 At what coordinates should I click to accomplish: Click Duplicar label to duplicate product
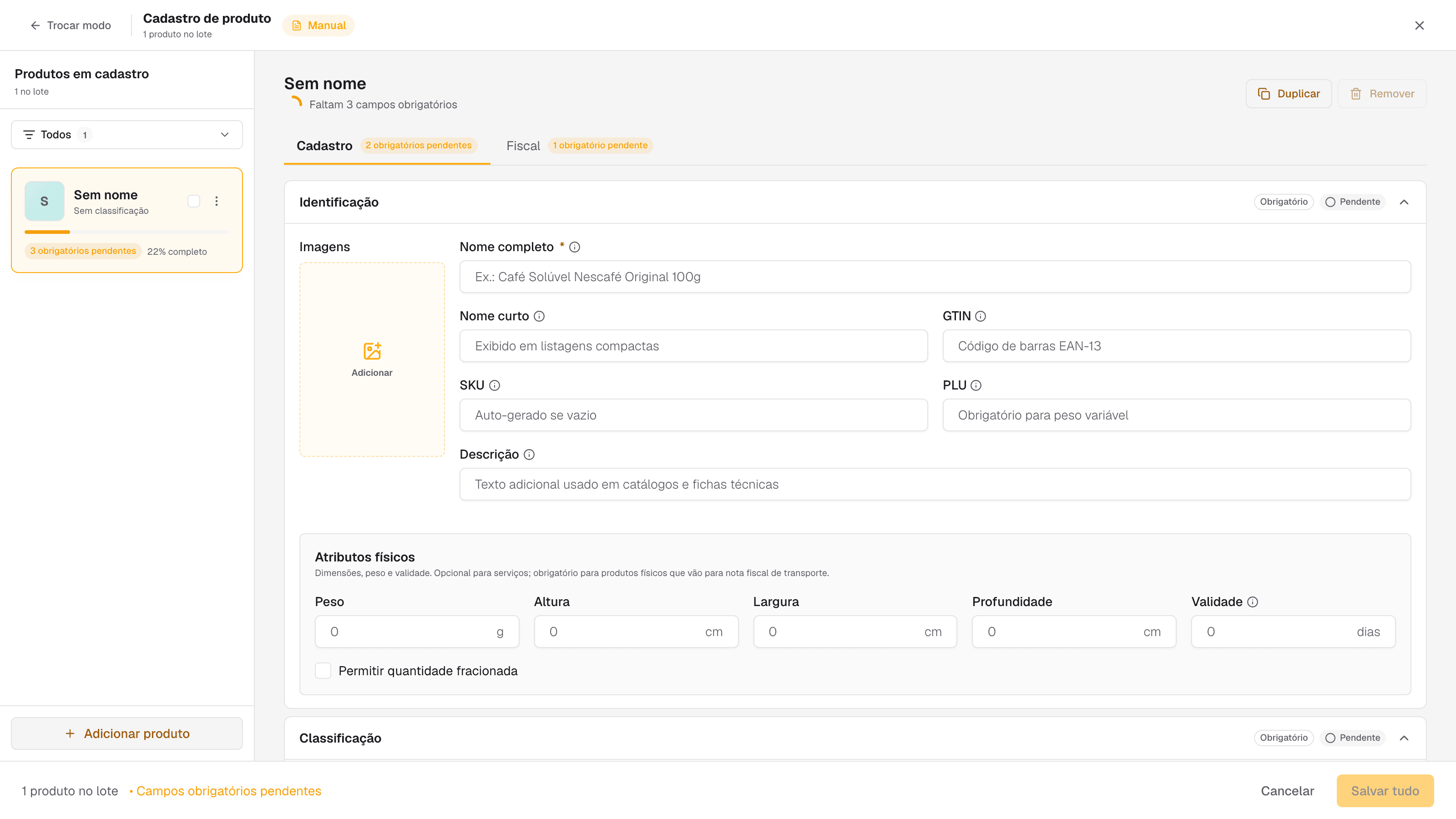pyautogui.click(x=1298, y=94)
